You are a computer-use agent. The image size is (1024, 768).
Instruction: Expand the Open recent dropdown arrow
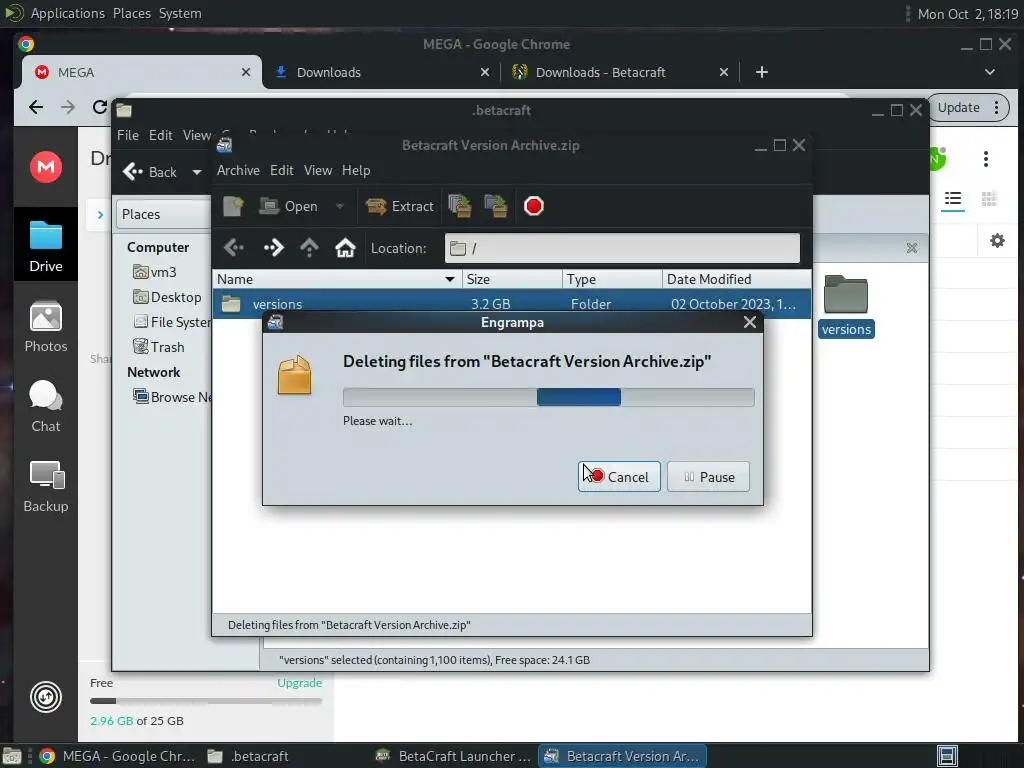tap(340, 206)
